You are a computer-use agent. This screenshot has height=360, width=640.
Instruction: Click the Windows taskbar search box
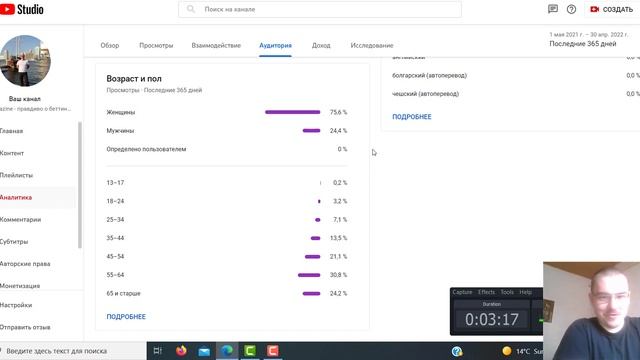click(73, 351)
